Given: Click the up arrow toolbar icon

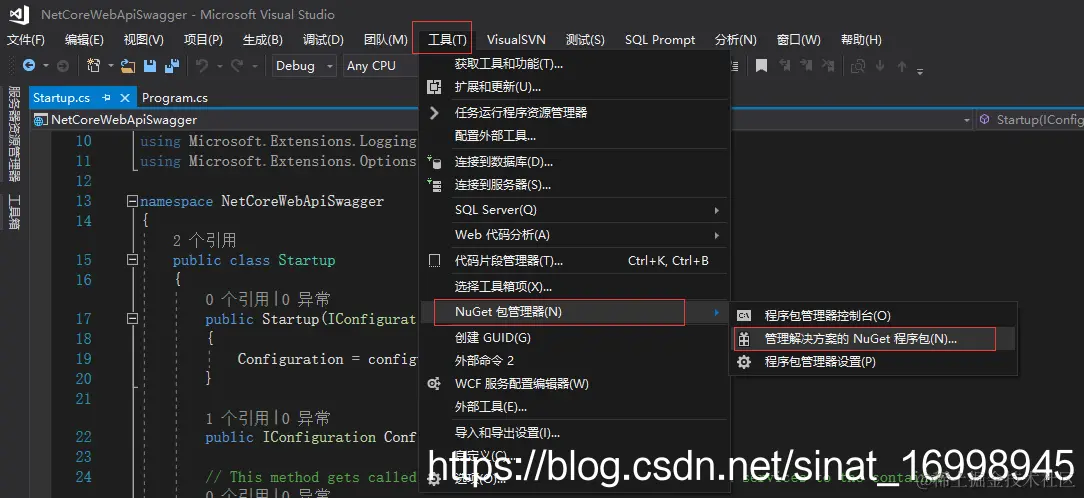Looking at the screenshot, I should 901,66.
